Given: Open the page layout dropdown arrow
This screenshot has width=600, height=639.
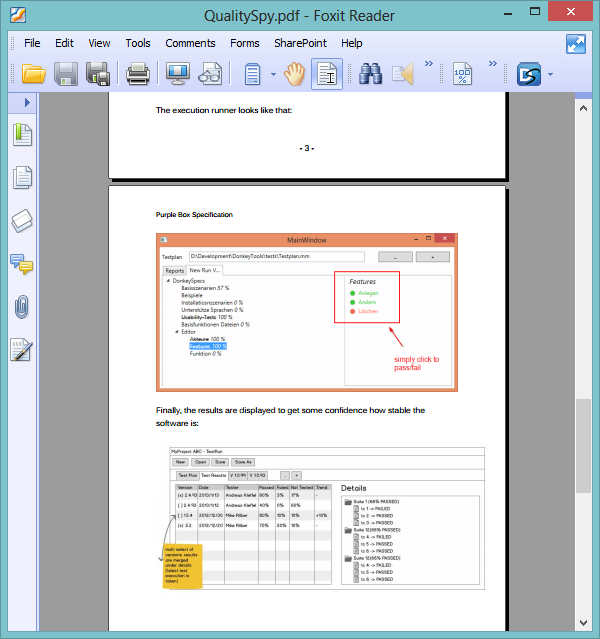Looking at the screenshot, I should (x=273, y=74).
